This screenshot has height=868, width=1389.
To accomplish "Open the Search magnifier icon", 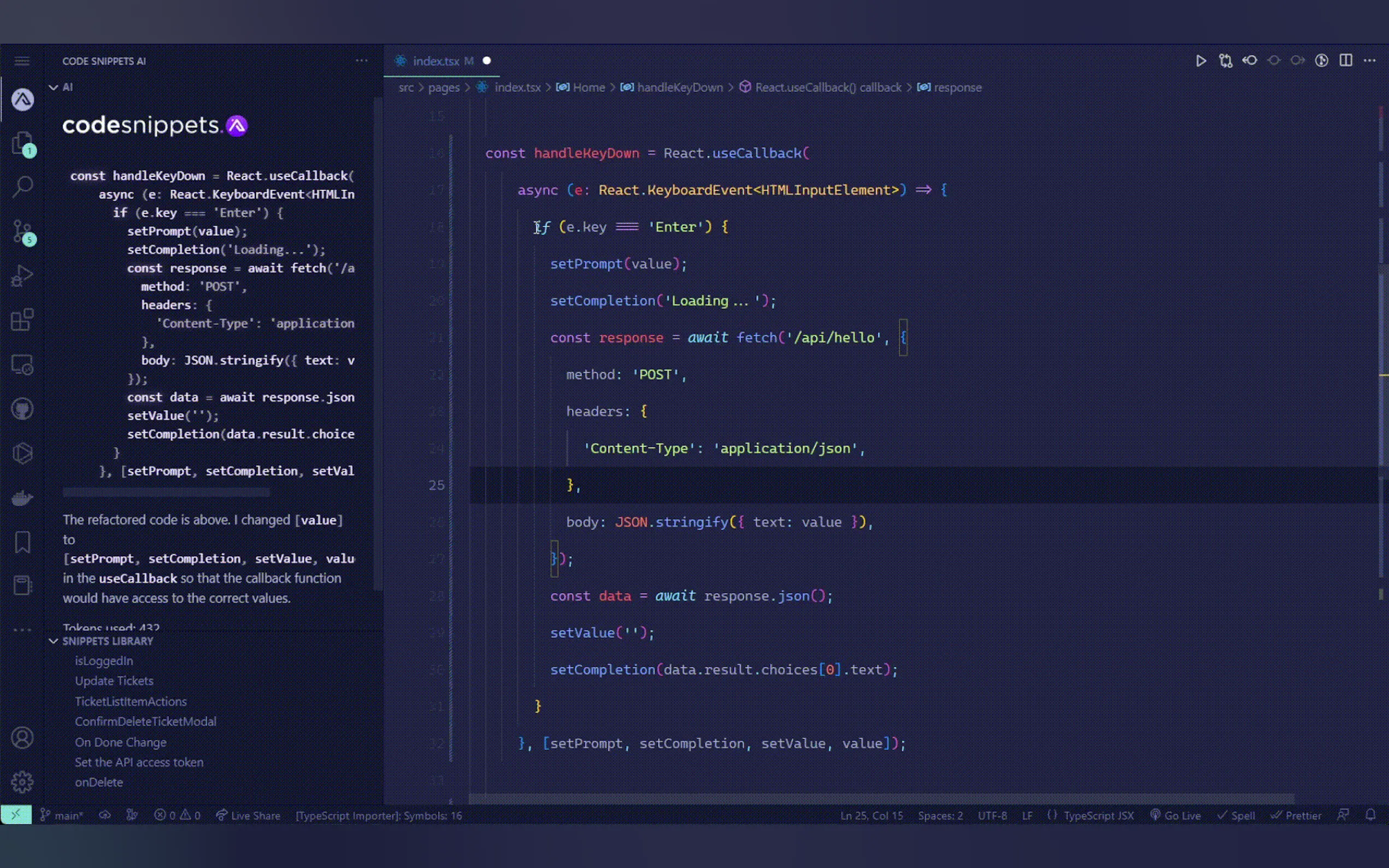I will 22,187.
